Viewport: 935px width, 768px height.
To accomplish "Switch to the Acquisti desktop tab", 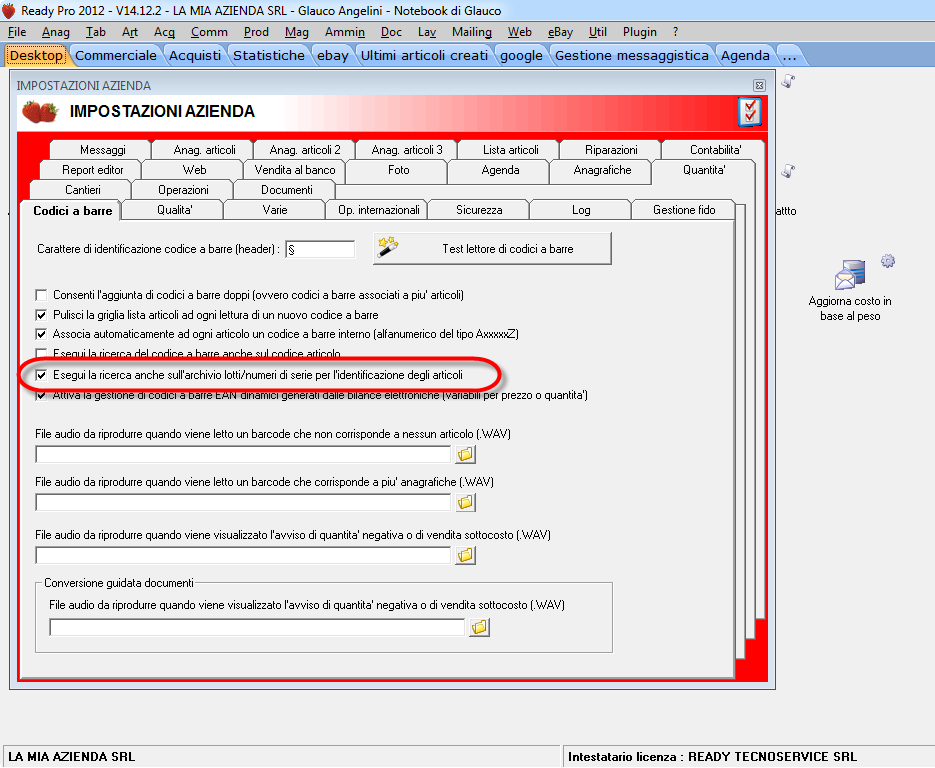I will coord(194,55).
